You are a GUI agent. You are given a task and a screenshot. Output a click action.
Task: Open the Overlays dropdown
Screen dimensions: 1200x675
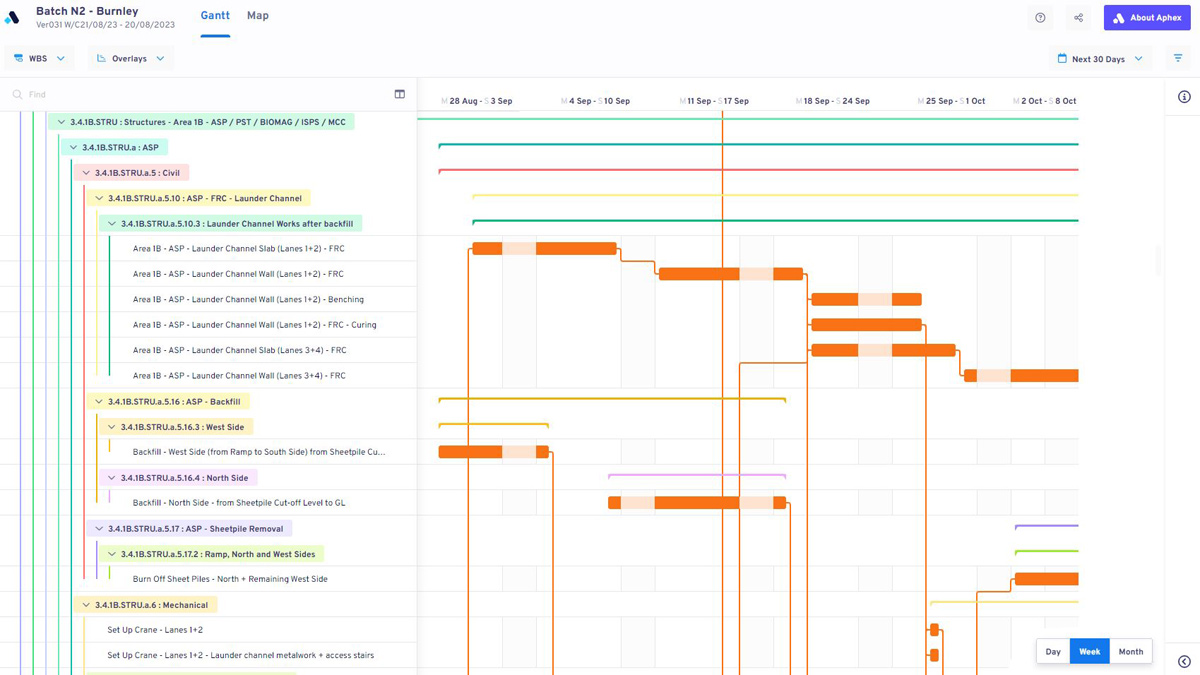(x=158, y=58)
